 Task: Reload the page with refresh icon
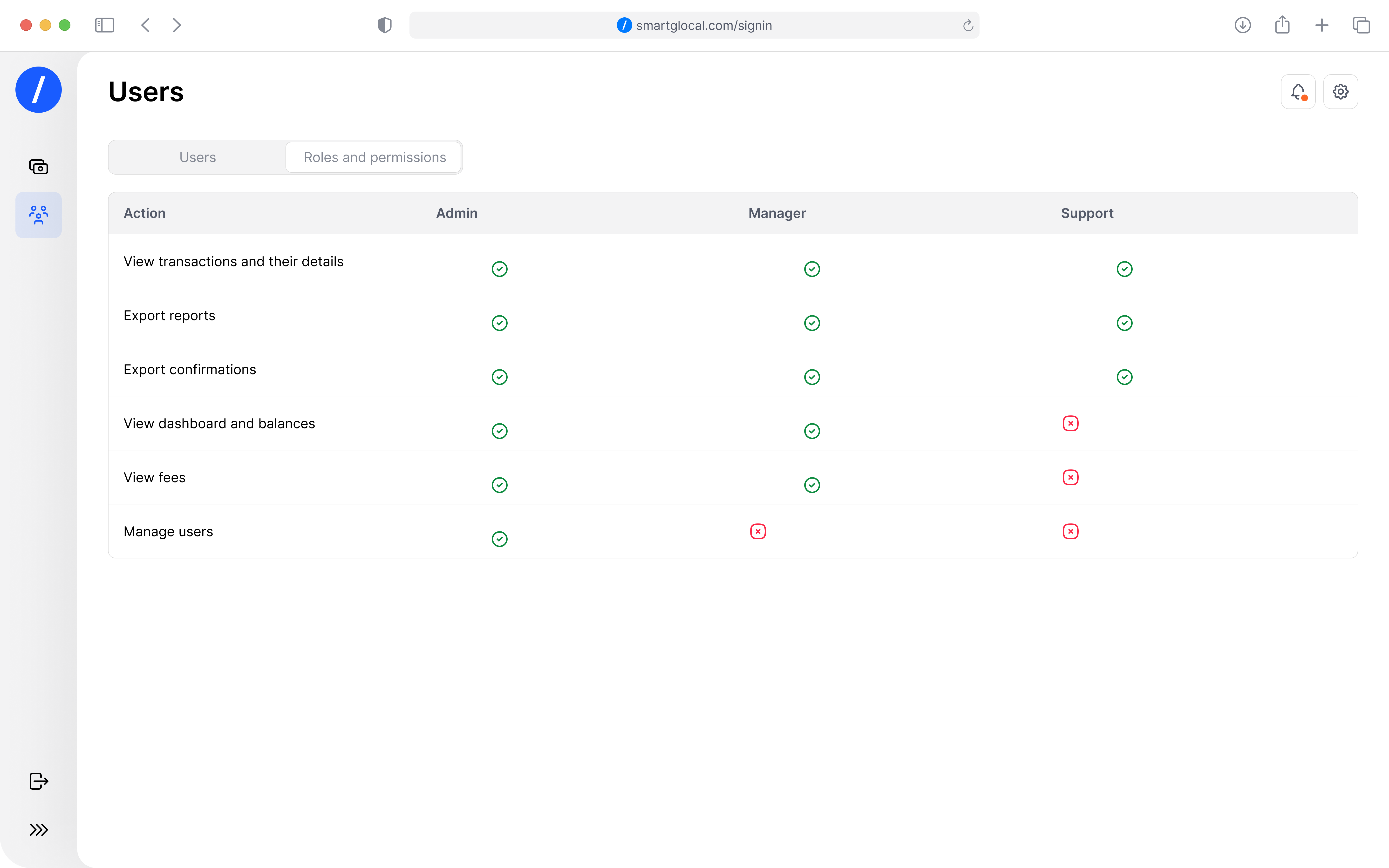point(968,25)
